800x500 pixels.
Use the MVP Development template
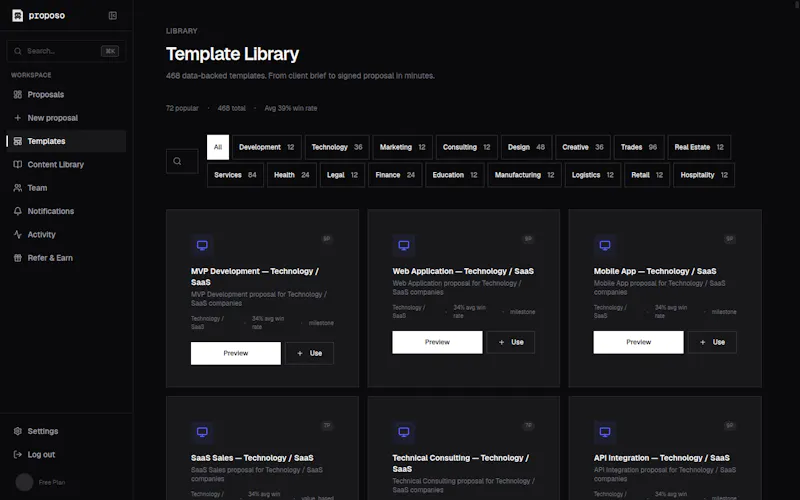click(x=310, y=353)
